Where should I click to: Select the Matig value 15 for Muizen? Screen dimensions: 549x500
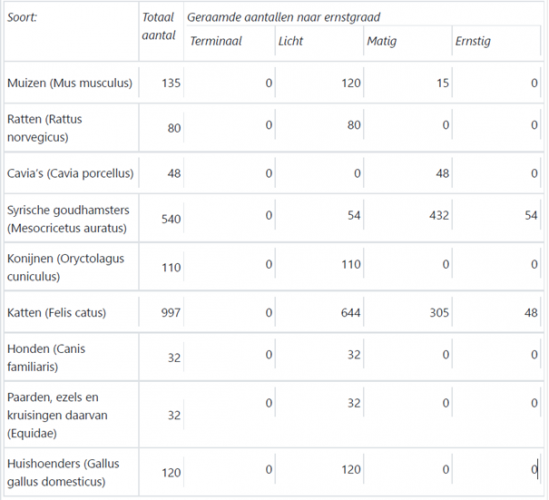pyautogui.click(x=443, y=83)
